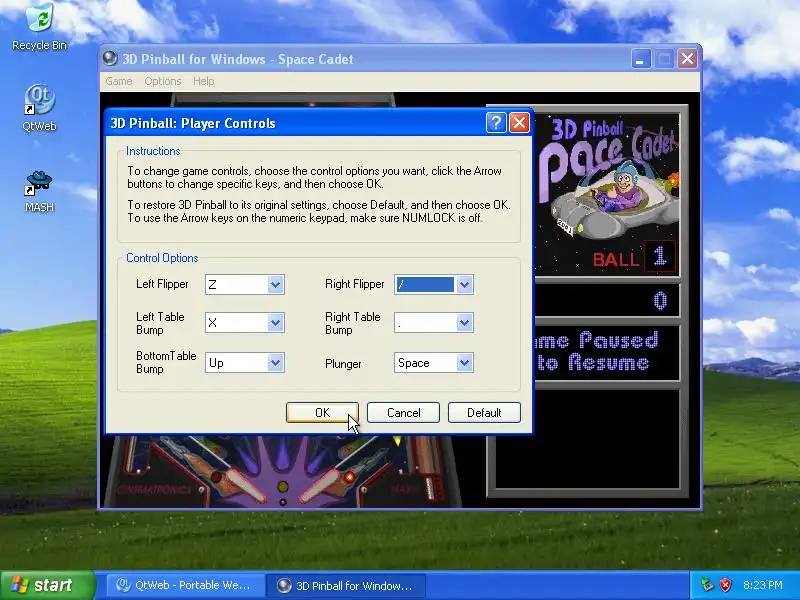The height and width of the screenshot is (600, 800).
Task: Click the help question mark button in Player Controls
Action: point(496,123)
